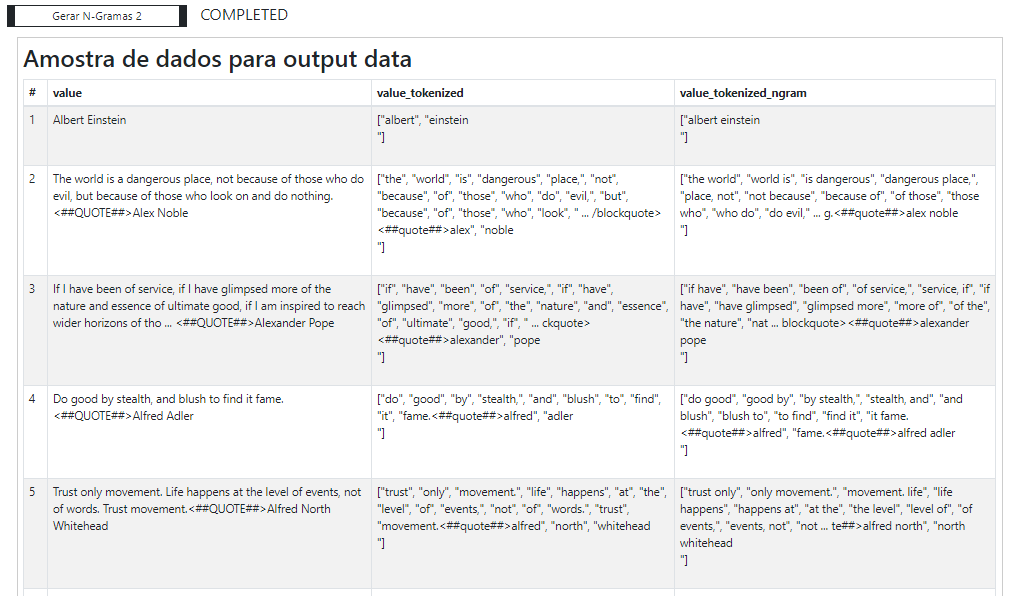Click the n-gram cell with "albert einstein"
This screenshot has width=1009, height=596.
(x=835, y=136)
